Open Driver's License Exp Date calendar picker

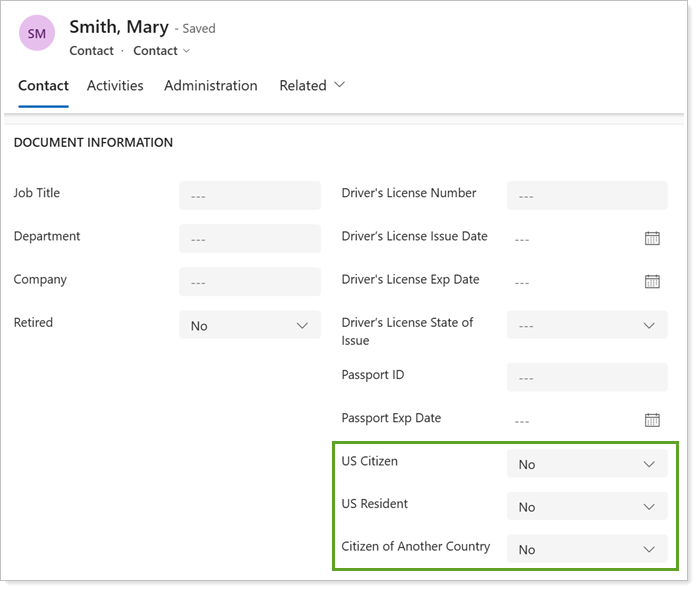tap(652, 281)
